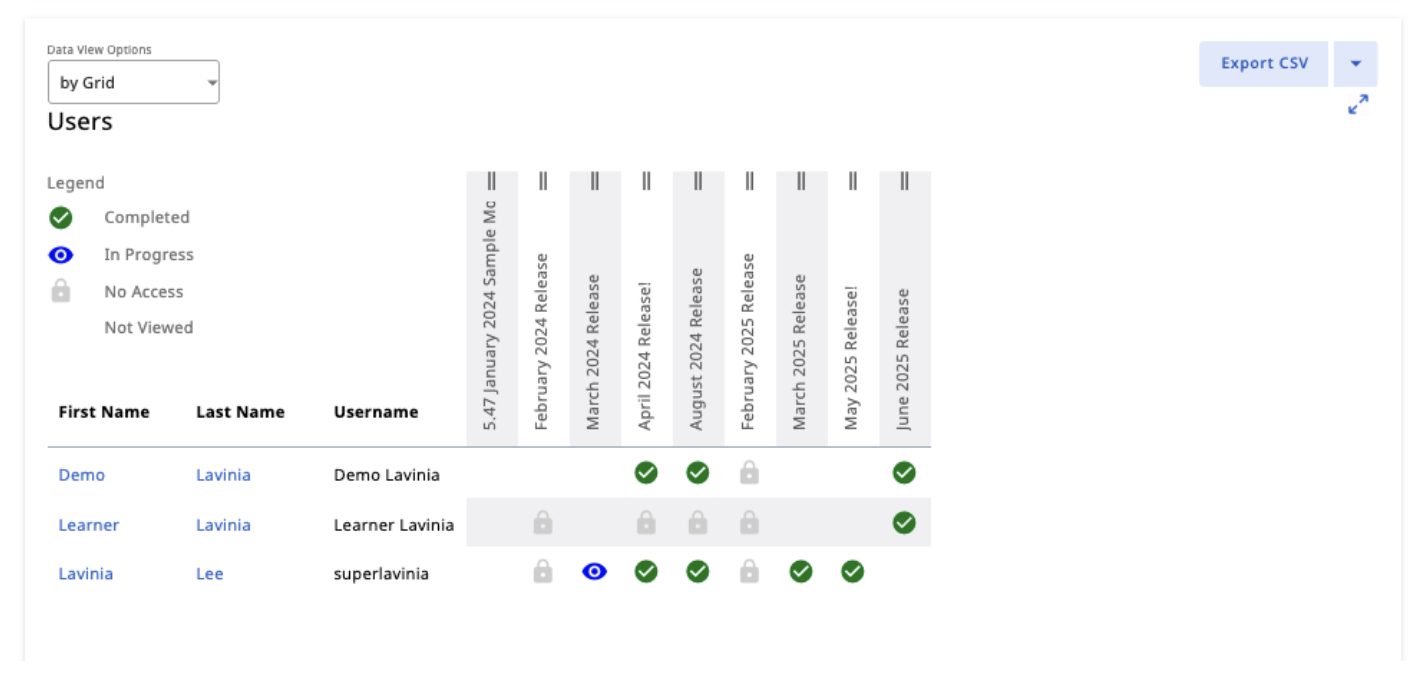Image resolution: width=1424 pixels, height=686 pixels.
Task: Open the Data View Options by Grid dropdown
Action: pyautogui.click(x=134, y=82)
